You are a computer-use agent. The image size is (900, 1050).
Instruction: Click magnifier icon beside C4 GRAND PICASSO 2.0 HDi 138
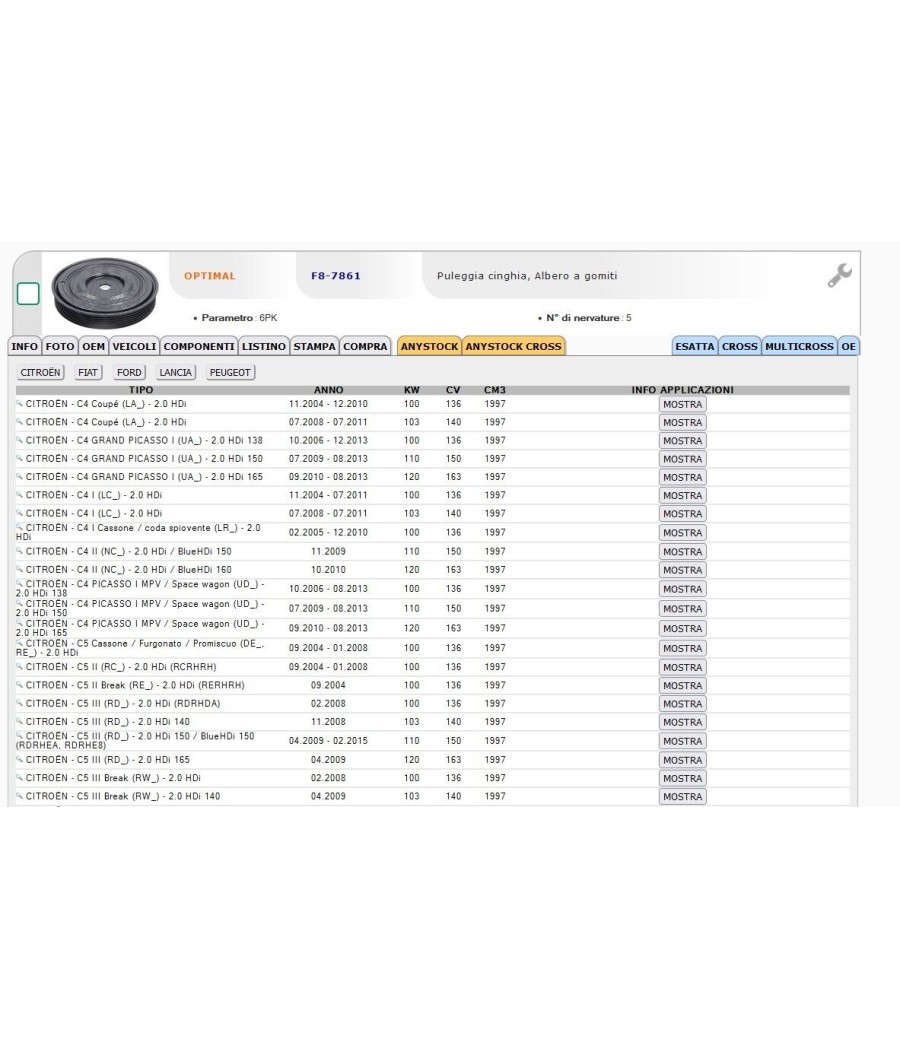pyautogui.click(x=19, y=440)
